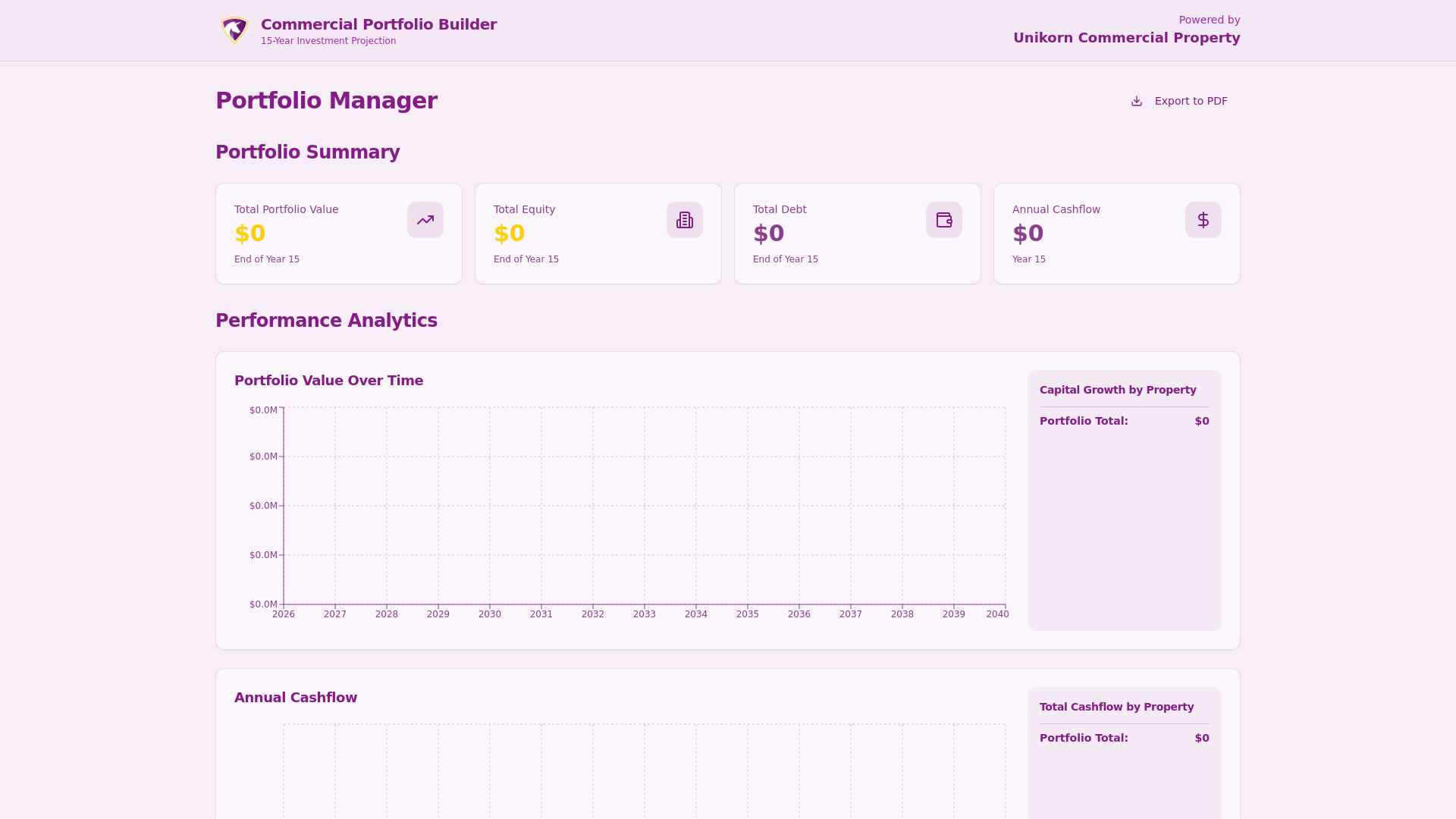Click the wallet icon on Total Debt card
This screenshot has height=819, width=1456.
click(944, 220)
